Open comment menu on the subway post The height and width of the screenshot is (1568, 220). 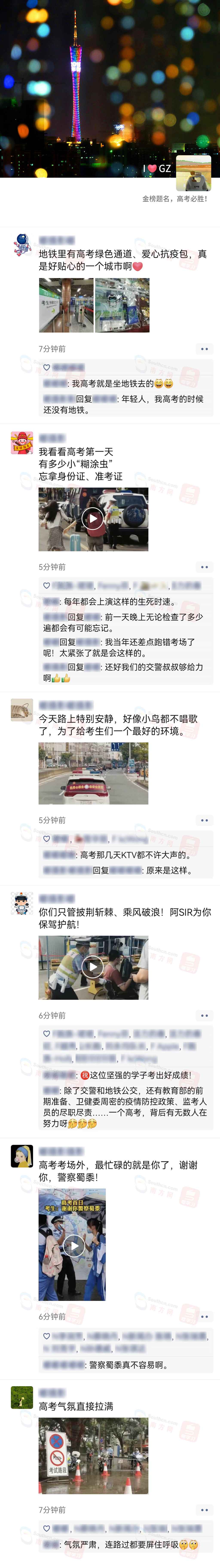click(x=204, y=349)
